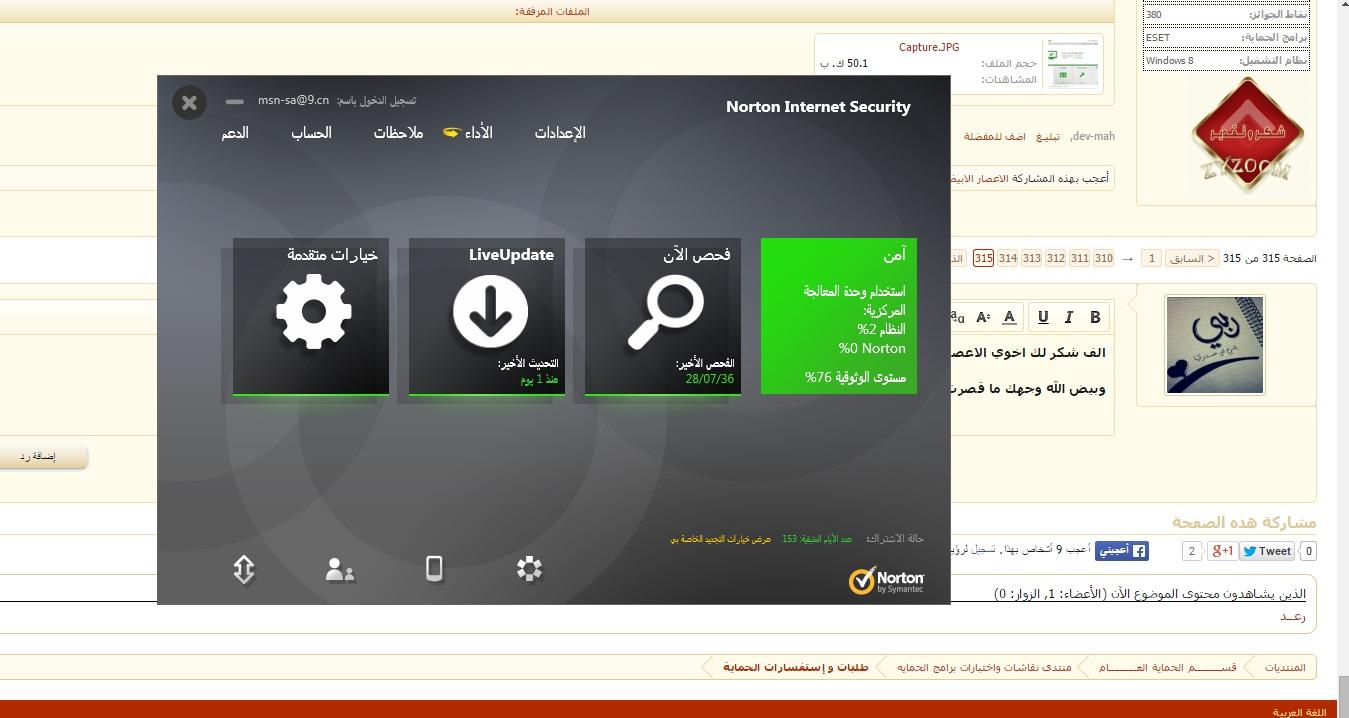This screenshot has width=1349, height=718.
Task: Open the family users icon in Norton
Action: pos(340,569)
